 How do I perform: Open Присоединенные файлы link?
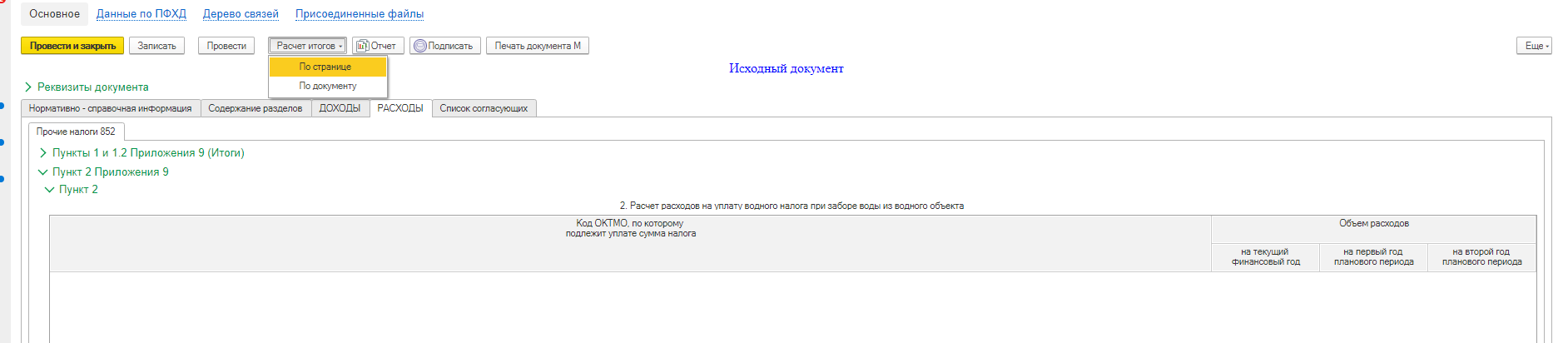tap(360, 14)
